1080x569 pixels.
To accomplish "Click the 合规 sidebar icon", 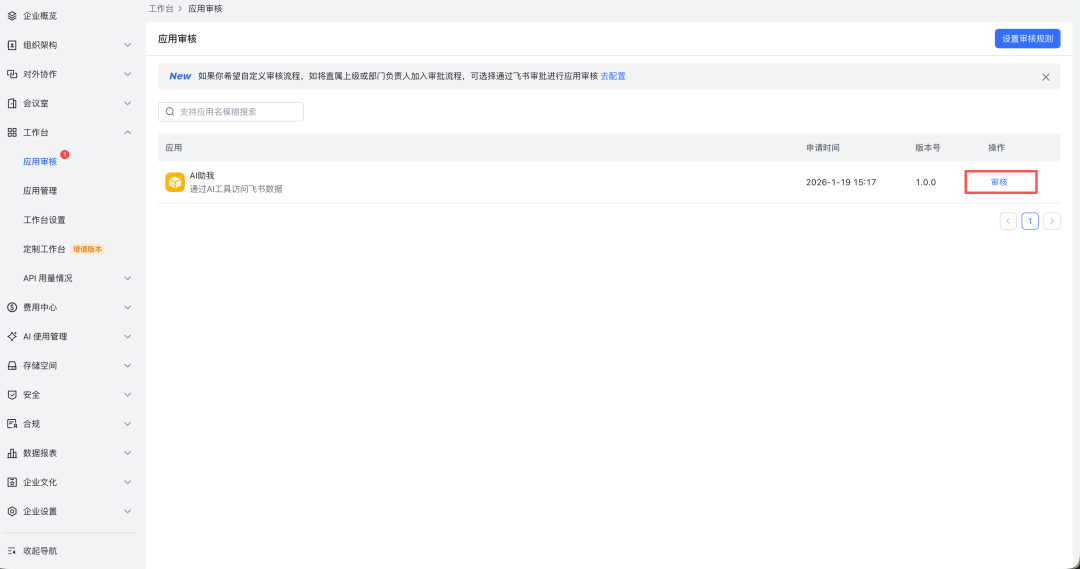I will pyautogui.click(x=12, y=424).
